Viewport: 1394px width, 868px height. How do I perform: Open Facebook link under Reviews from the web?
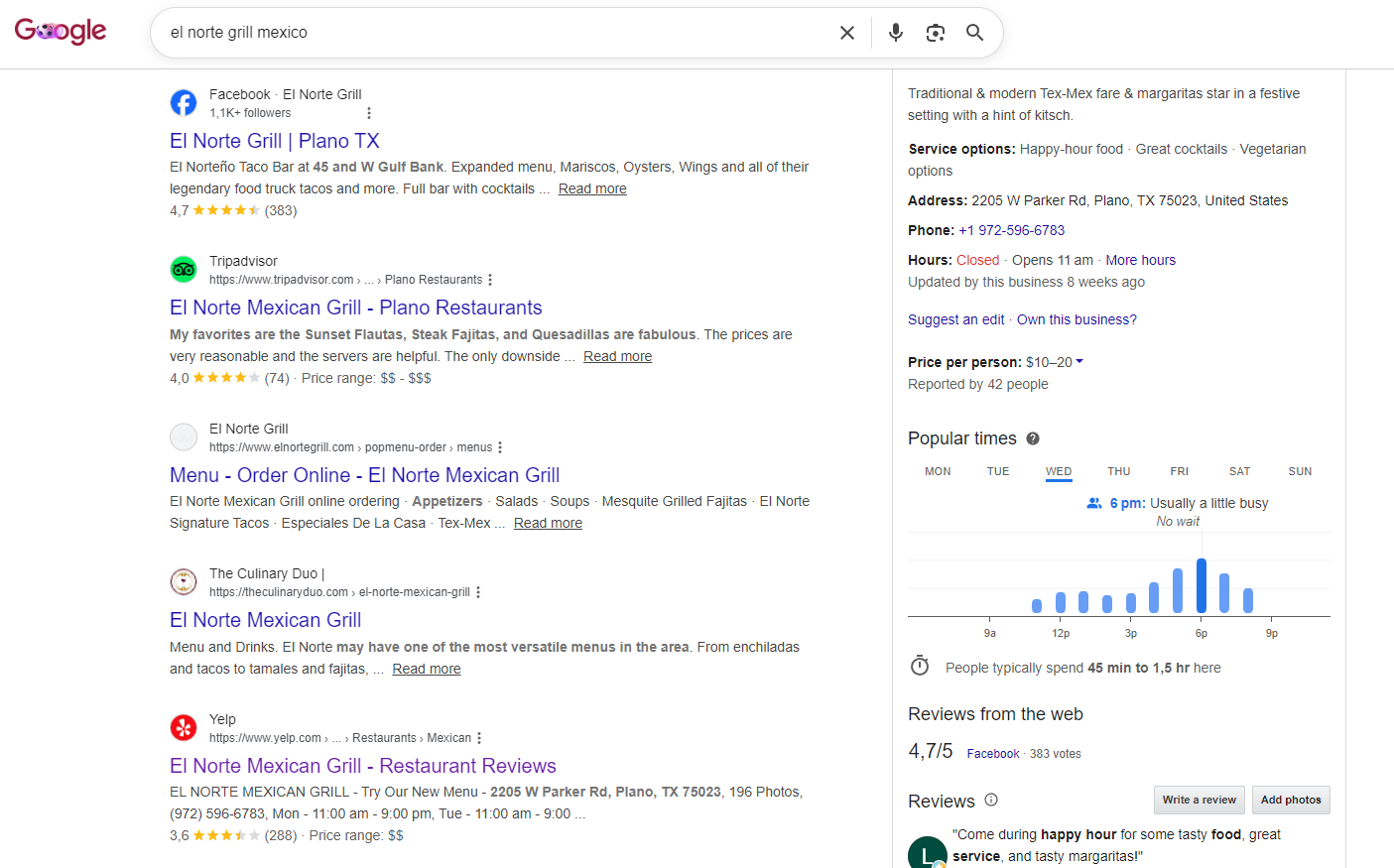click(x=993, y=754)
